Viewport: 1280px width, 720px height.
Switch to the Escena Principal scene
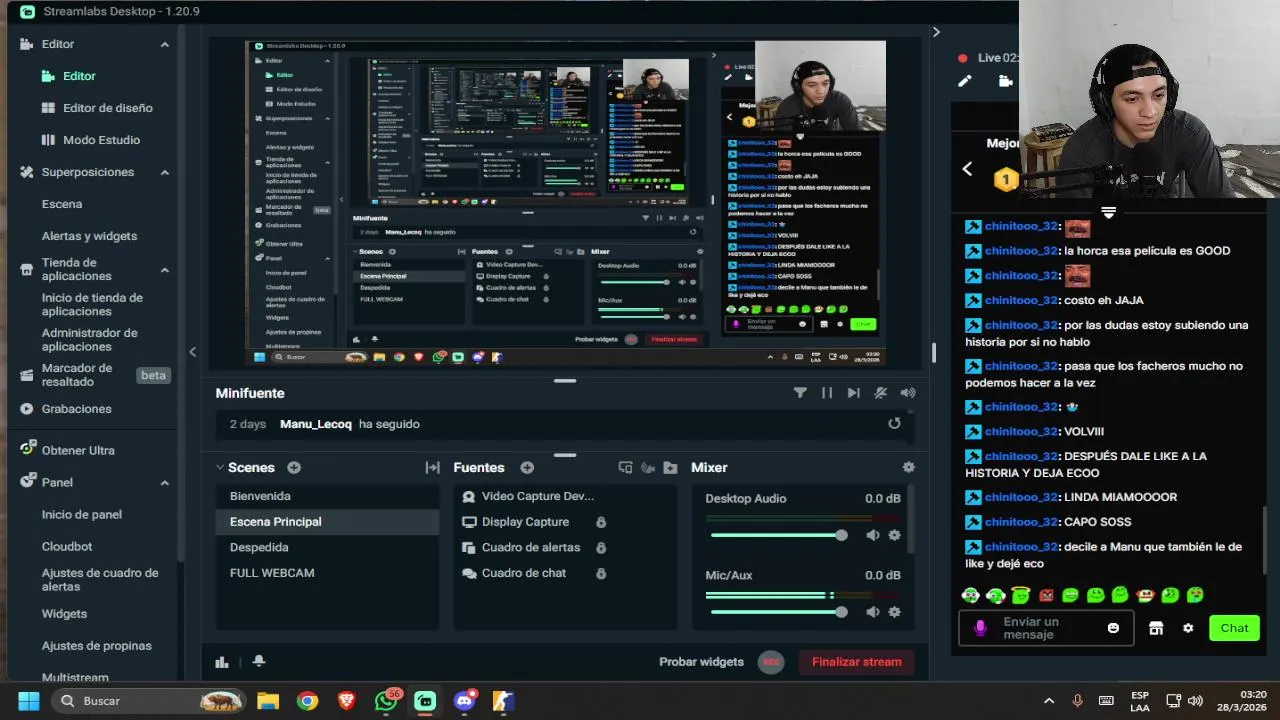(327, 522)
